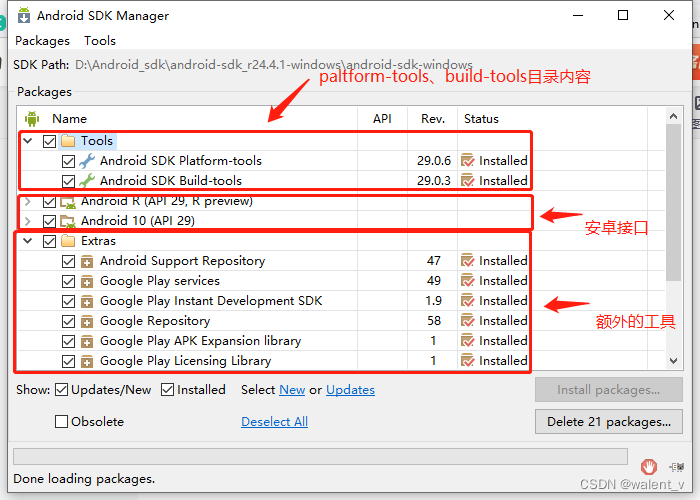Click the Install packages button
Viewport: 700px width, 500px height.
pos(608,390)
